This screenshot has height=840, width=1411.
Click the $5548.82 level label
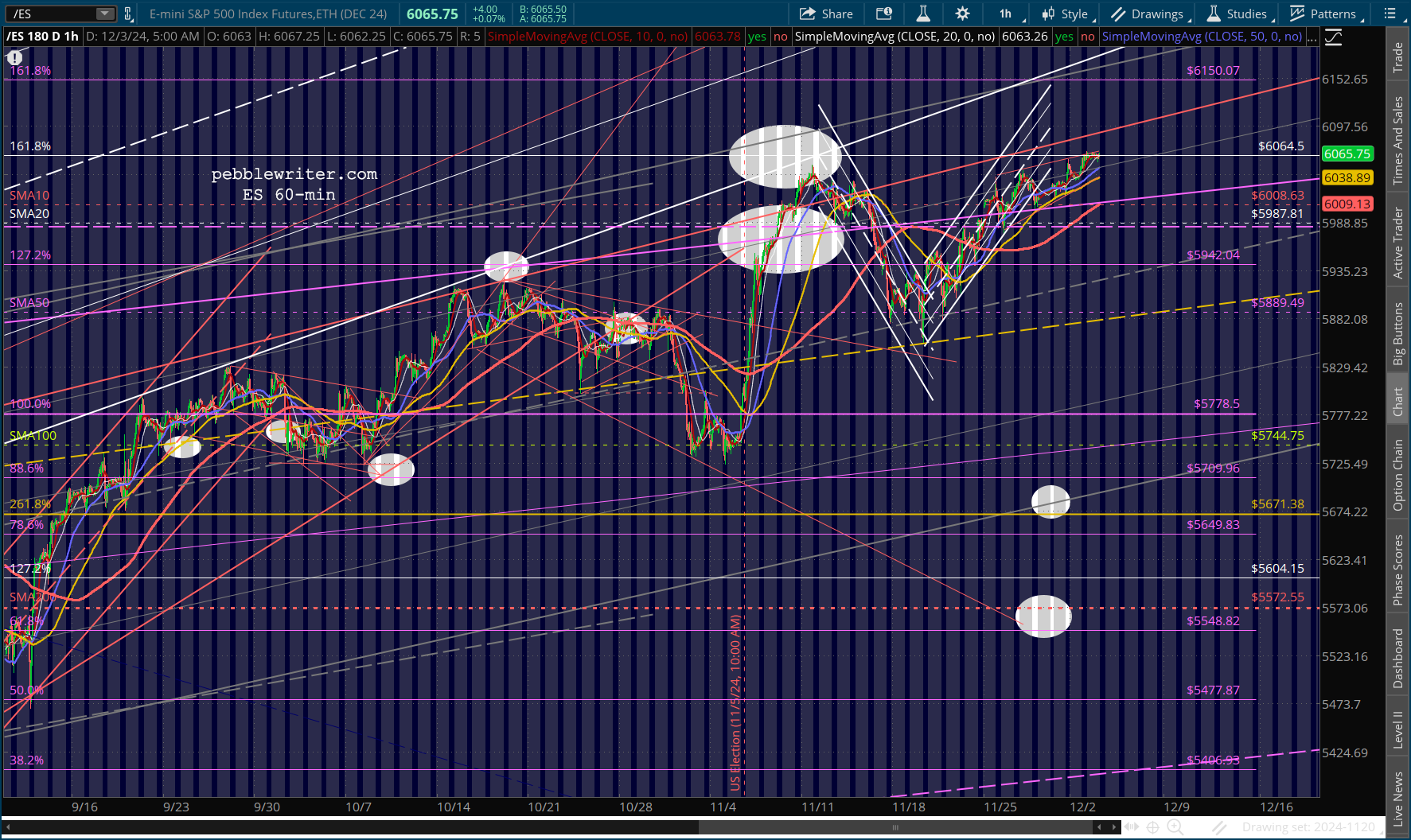(x=1213, y=620)
